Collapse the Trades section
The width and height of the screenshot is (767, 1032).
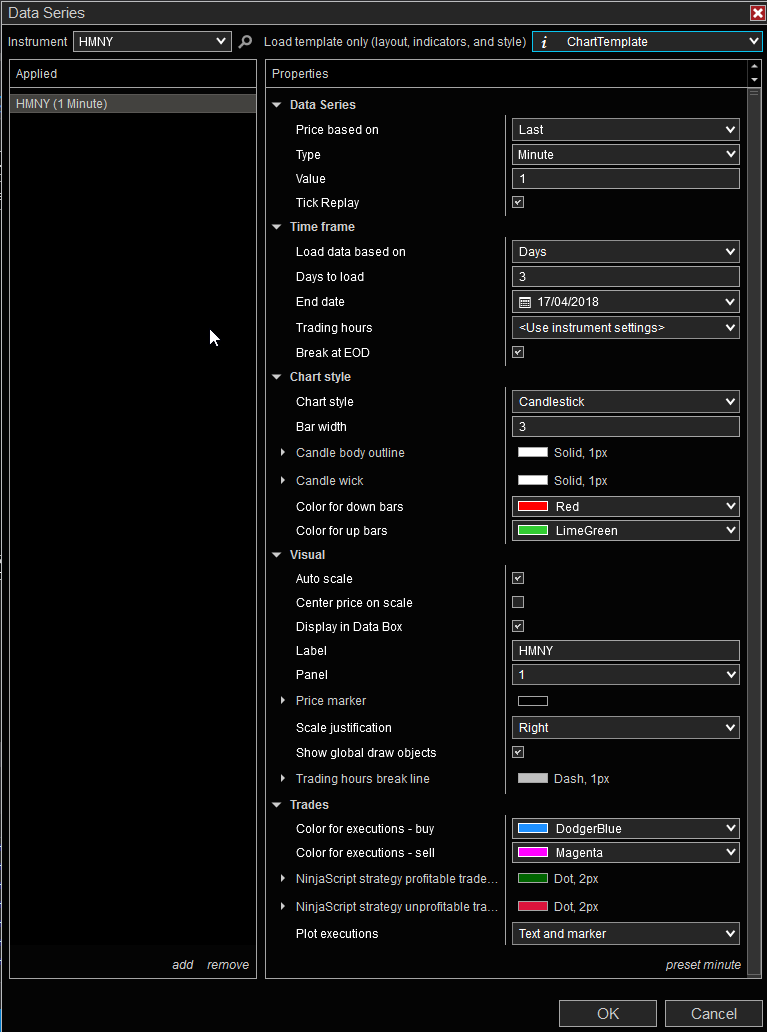[277, 804]
